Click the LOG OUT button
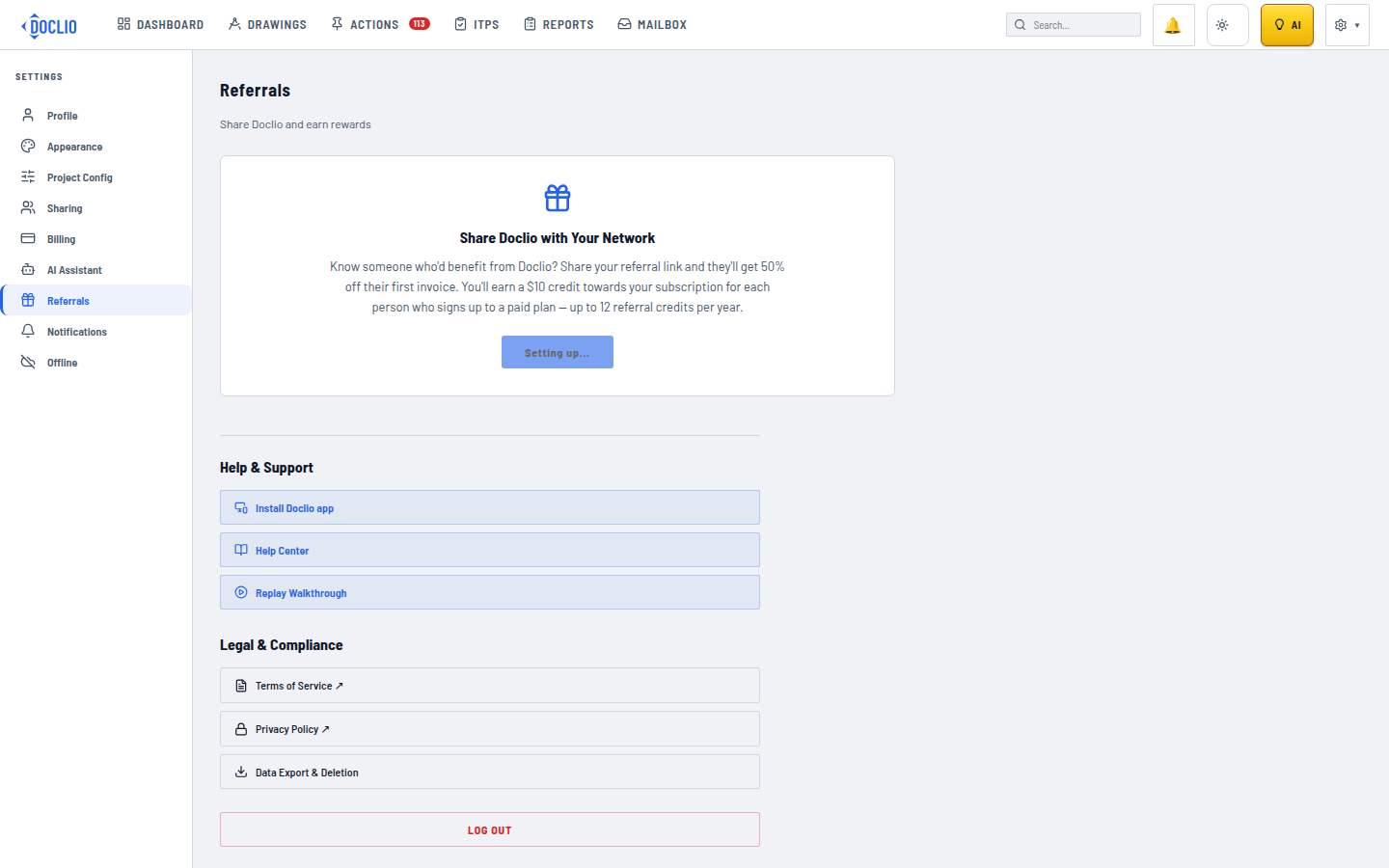Image resolution: width=1389 pixels, height=868 pixels. click(x=490, y=829)
